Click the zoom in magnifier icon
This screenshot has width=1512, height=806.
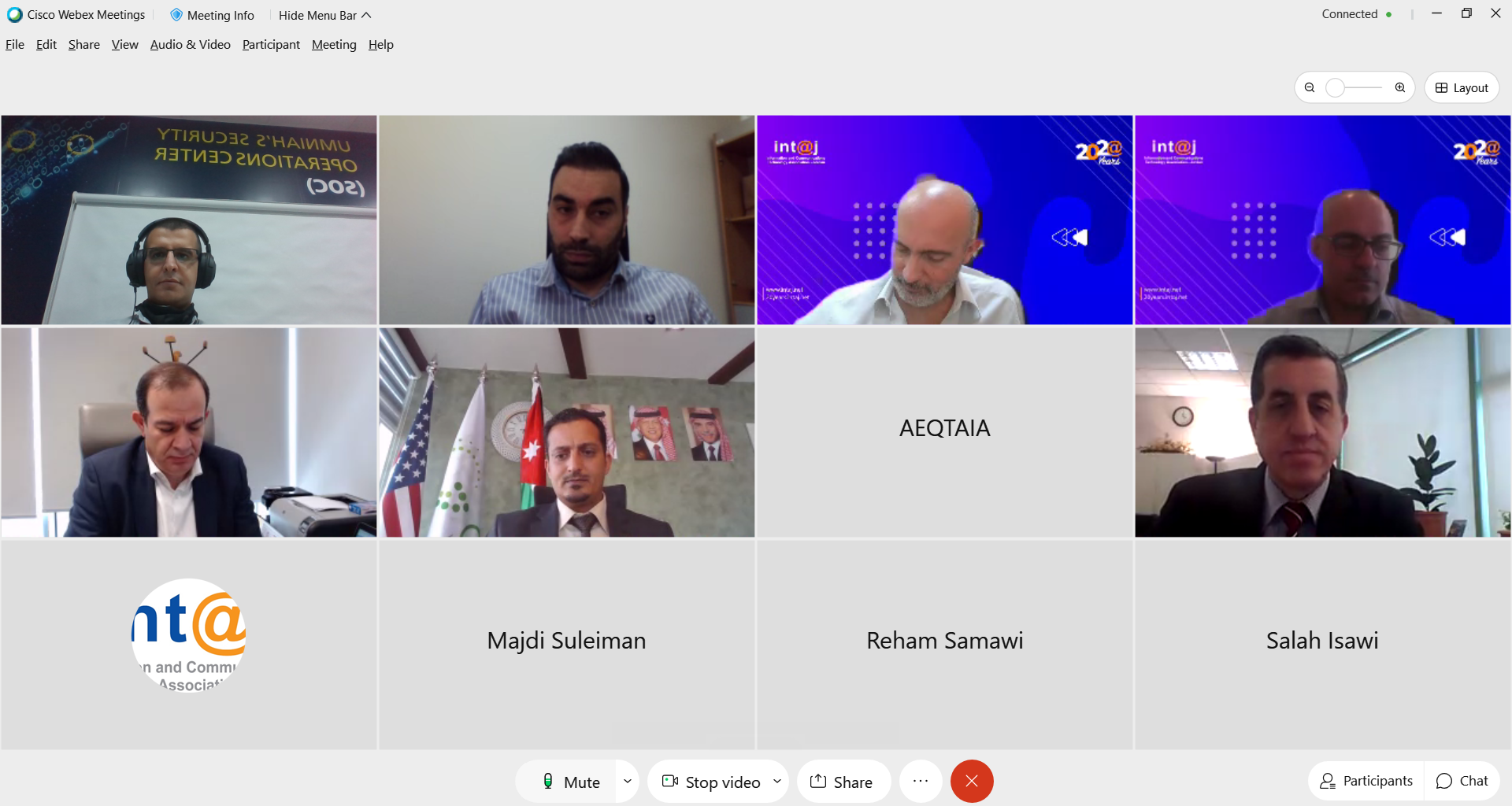1400,87
